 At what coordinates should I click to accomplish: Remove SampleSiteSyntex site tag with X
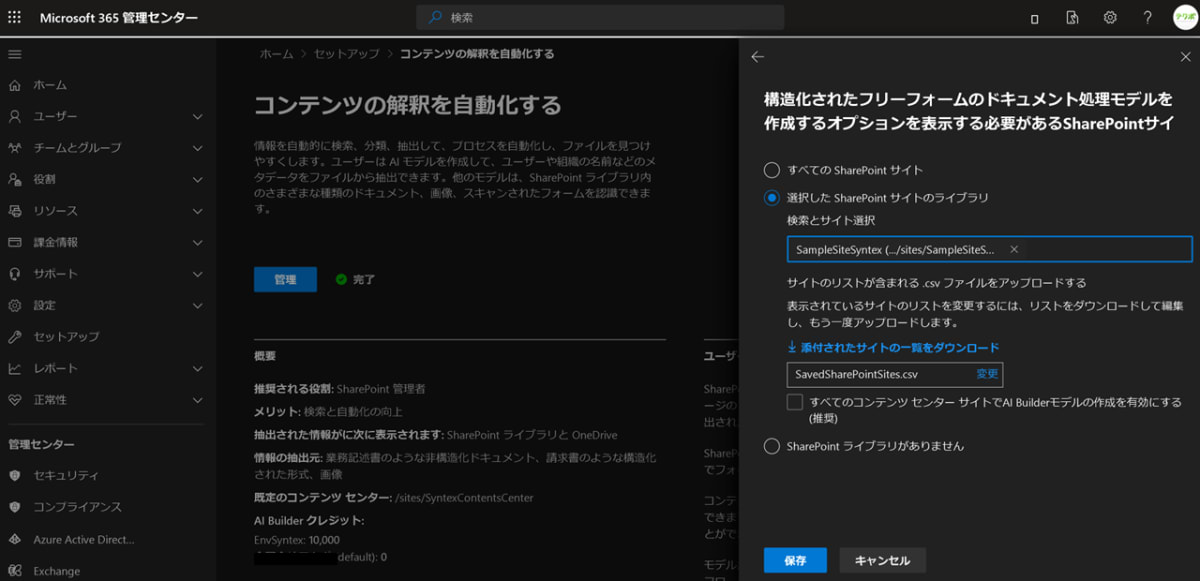pyautogui.click(x=1014, y=249)
